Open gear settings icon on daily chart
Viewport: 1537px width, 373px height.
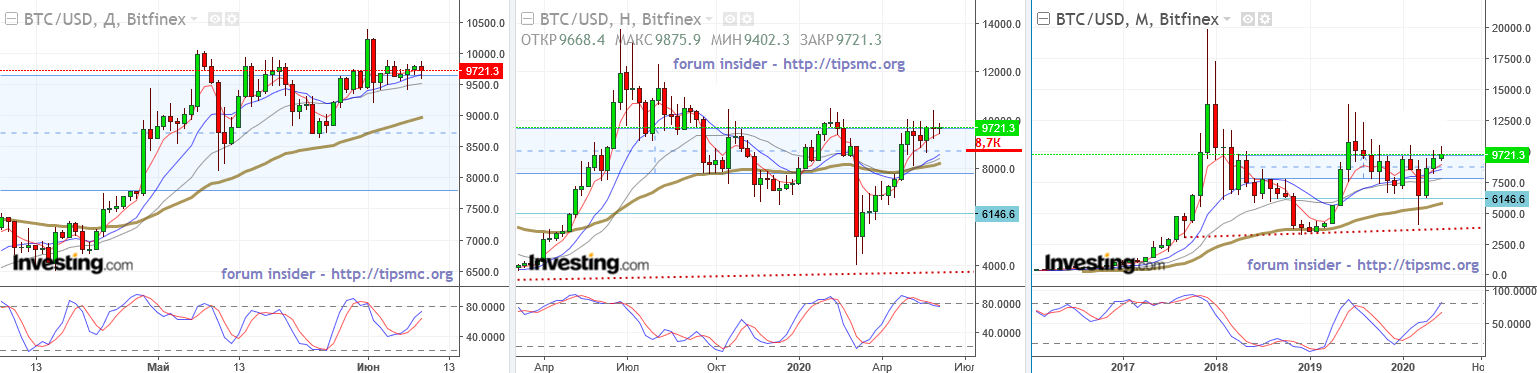coord(231,19)
